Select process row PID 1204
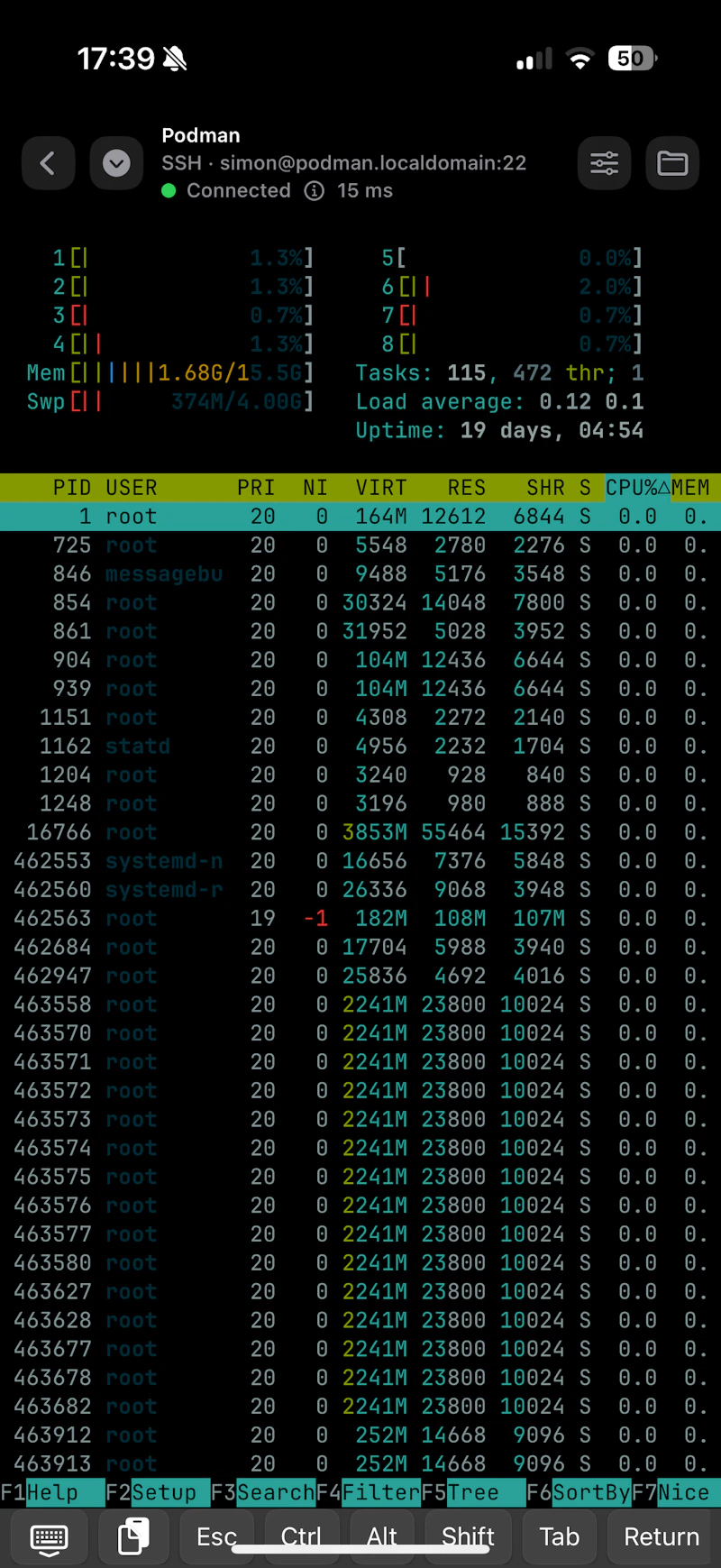Image resolution: width=721 pixels, height=1568 pixels. (360, 775)
